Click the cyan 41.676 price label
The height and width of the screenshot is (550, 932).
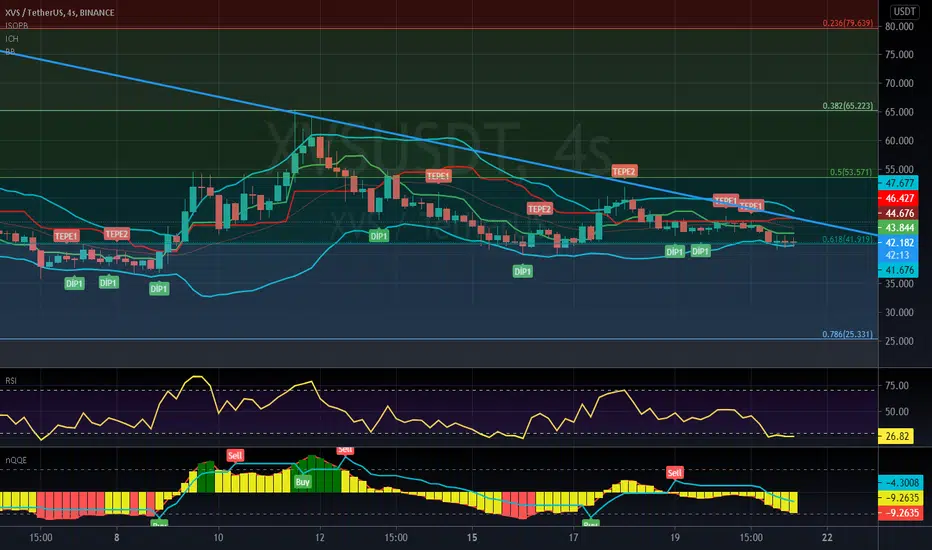point(898,270)
